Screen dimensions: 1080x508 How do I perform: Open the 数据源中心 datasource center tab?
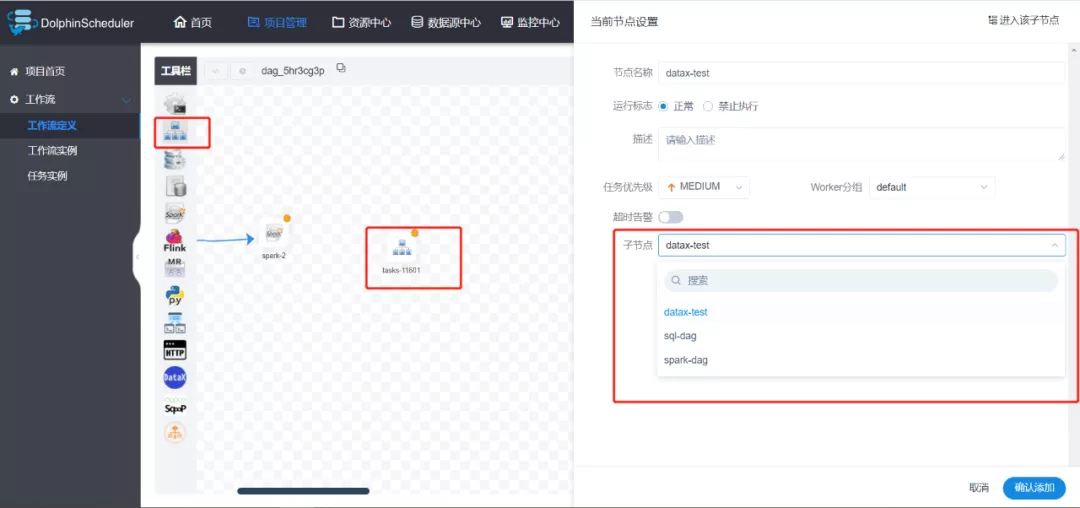[446, 22]
